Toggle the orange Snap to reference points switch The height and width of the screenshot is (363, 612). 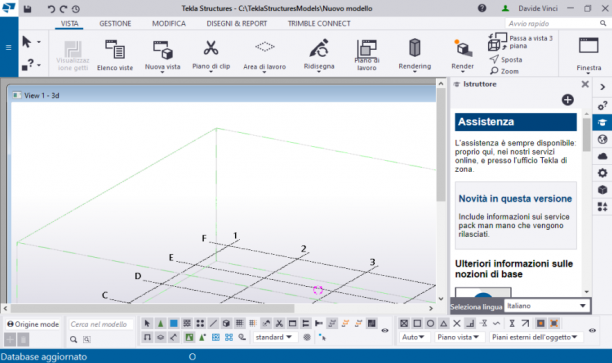click(x=541, y=323)
